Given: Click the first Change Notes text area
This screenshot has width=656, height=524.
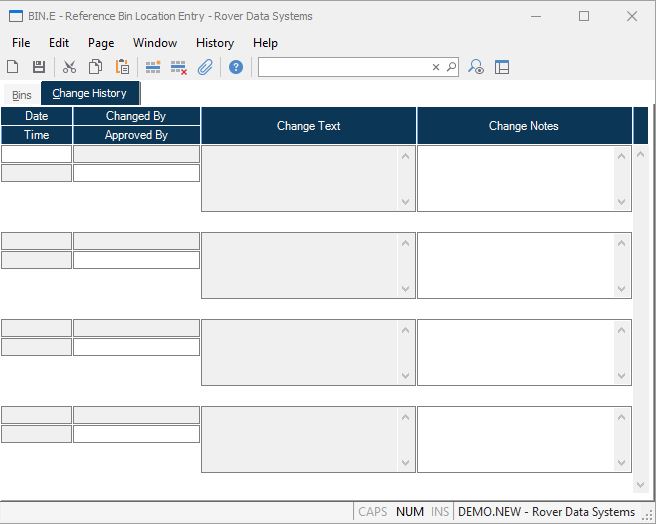Looking at the screenshot, I should pos(516,178).
